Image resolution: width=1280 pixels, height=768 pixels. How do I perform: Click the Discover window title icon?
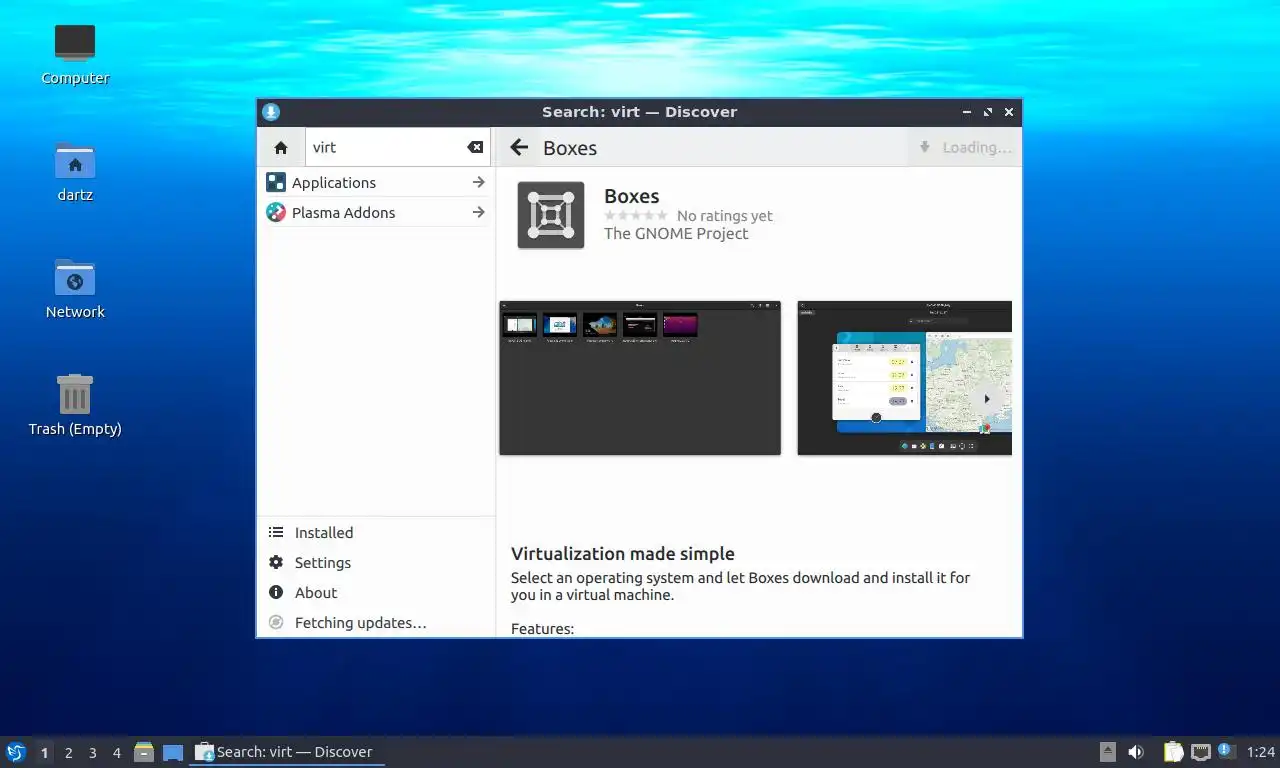pos(271,112)
